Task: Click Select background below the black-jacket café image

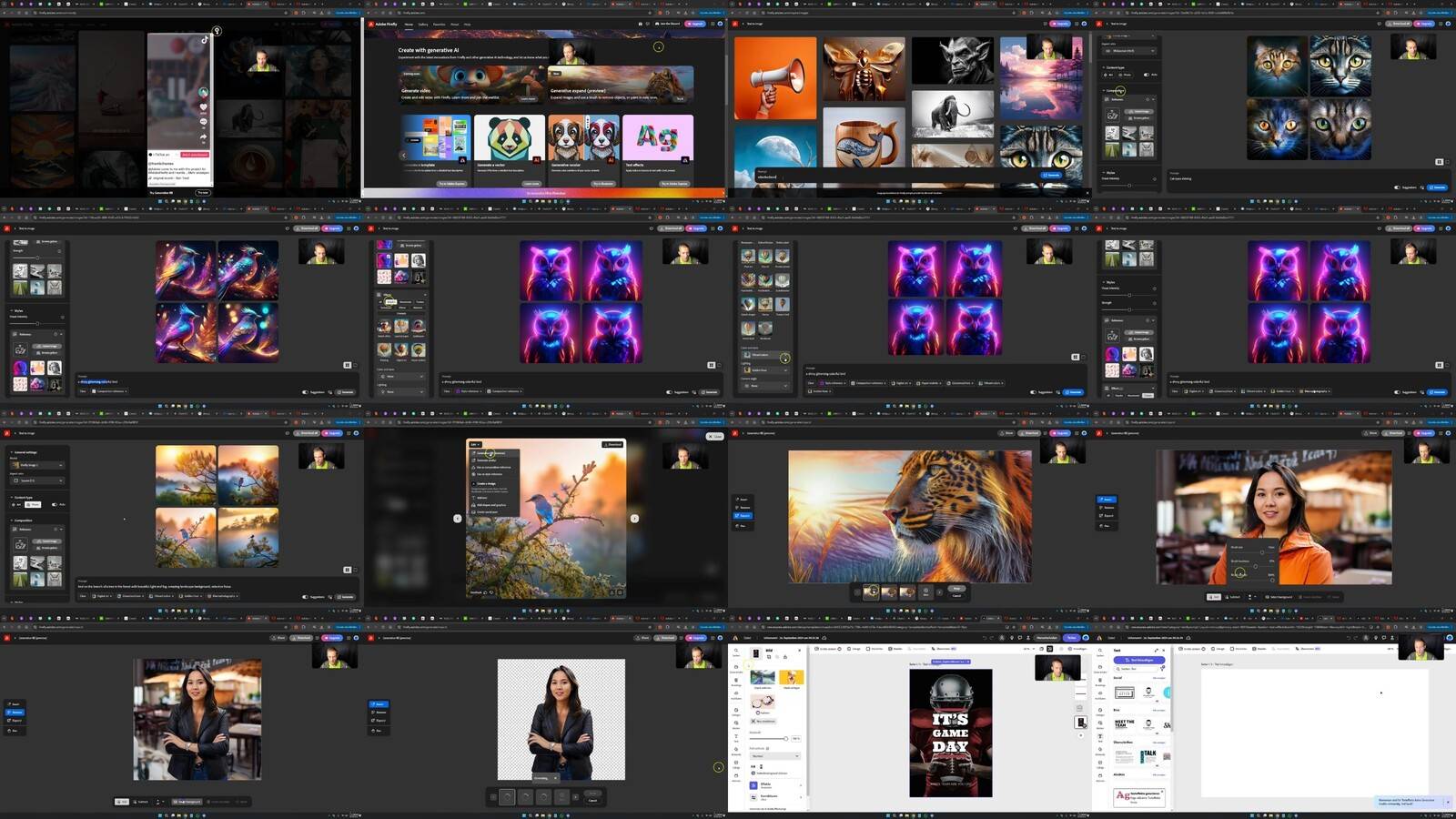Action: coord(187,802)
